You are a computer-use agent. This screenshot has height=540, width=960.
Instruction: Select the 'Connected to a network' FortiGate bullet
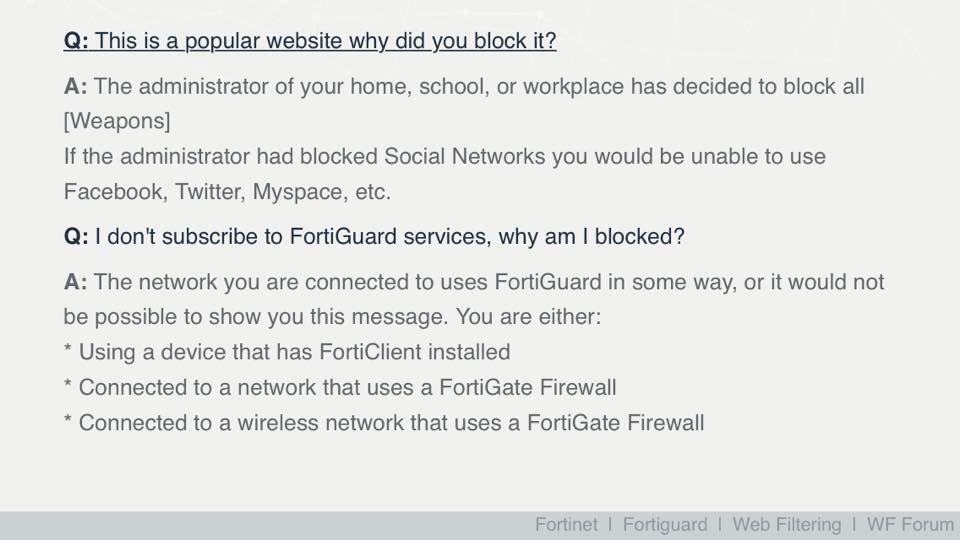pyautogui.click(x=340, y=388)
